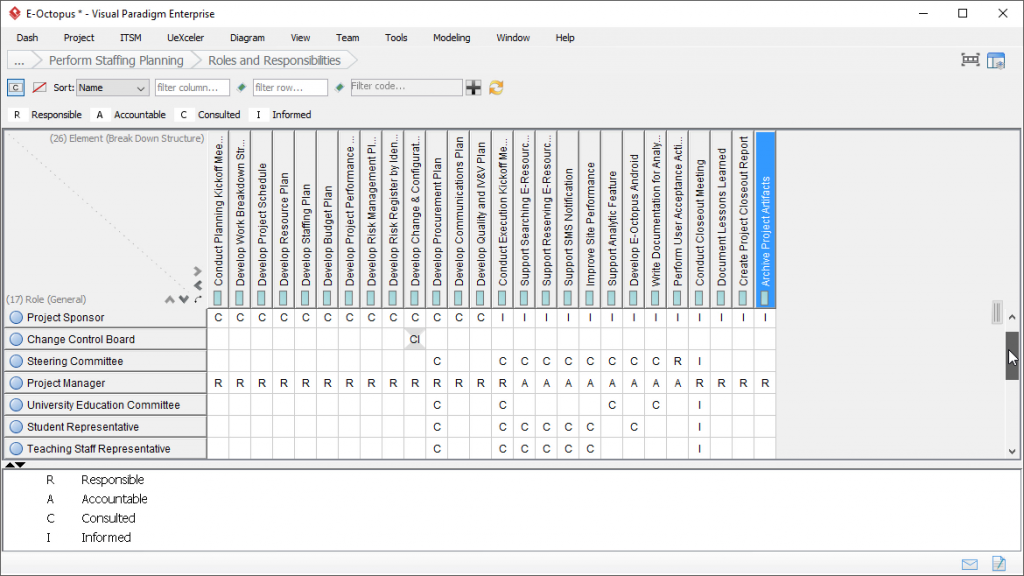The height and width of the screenshot is (576, 1024).
Task: Open the matrix layout icon at top right
Action: [996, 60]
